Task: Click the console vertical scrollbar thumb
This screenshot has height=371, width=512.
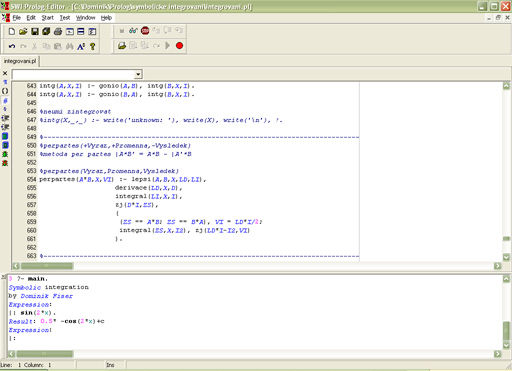Action: tap(506, 330)
